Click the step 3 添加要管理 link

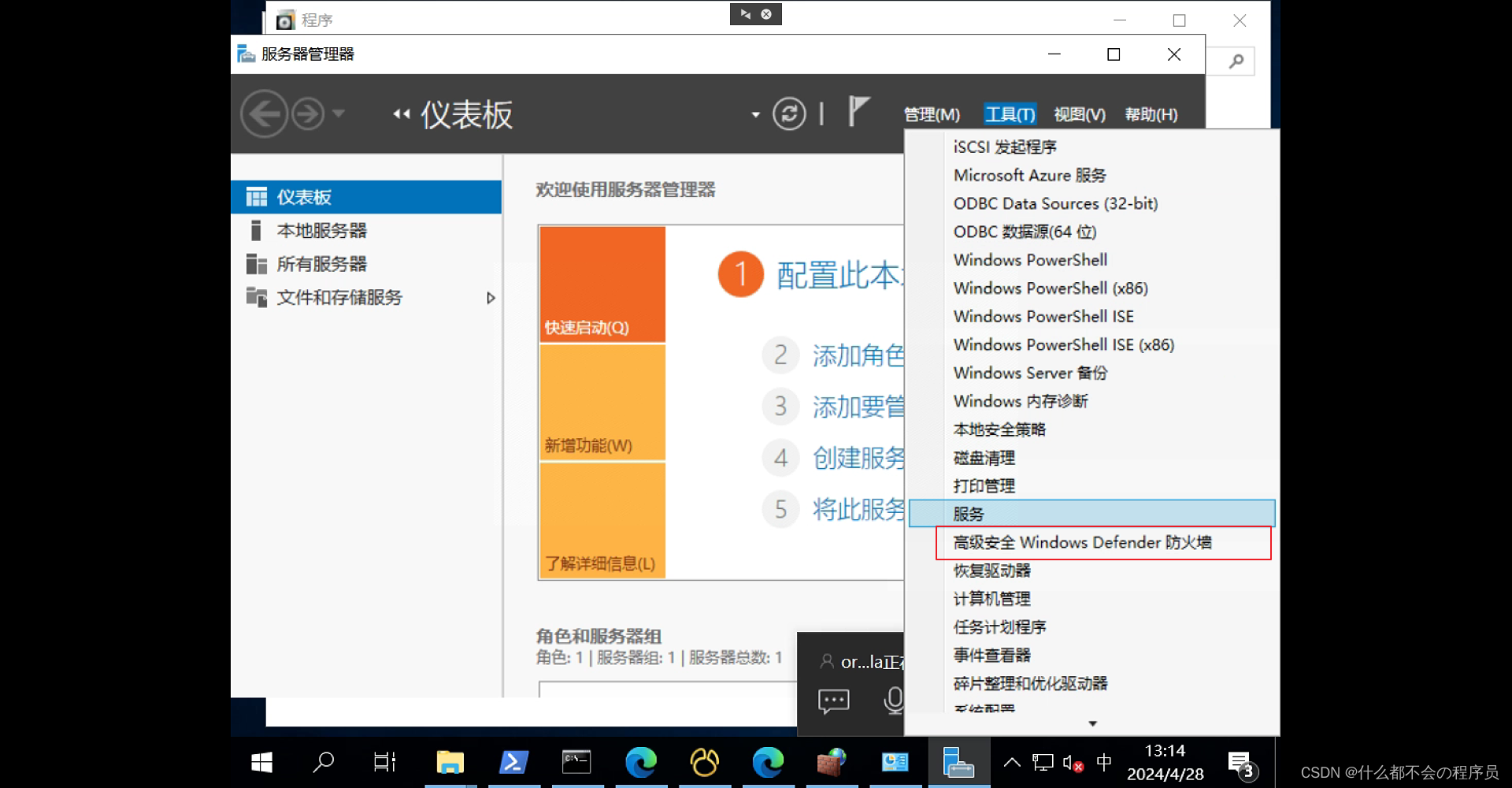click(858, 407)
